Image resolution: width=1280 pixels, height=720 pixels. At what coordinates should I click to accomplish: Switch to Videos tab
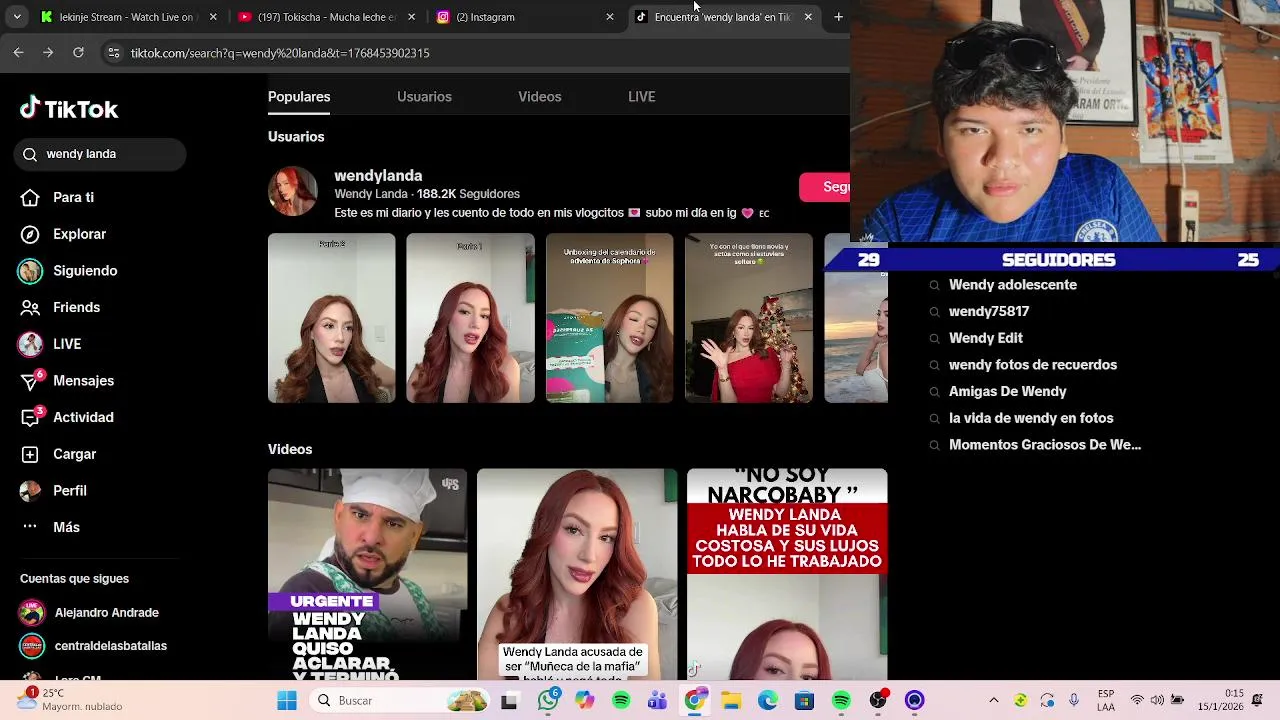tap(540, 97)
